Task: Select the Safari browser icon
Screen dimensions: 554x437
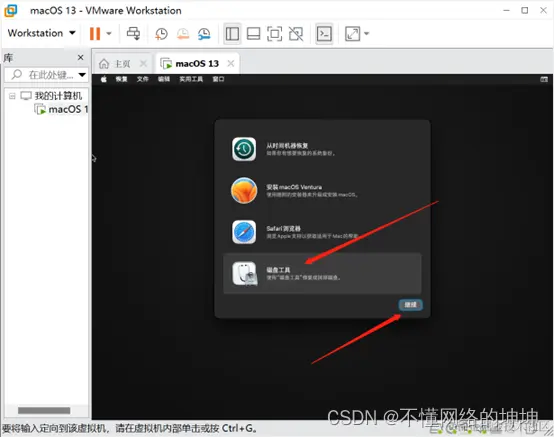Action: click(x=244, y=232)
